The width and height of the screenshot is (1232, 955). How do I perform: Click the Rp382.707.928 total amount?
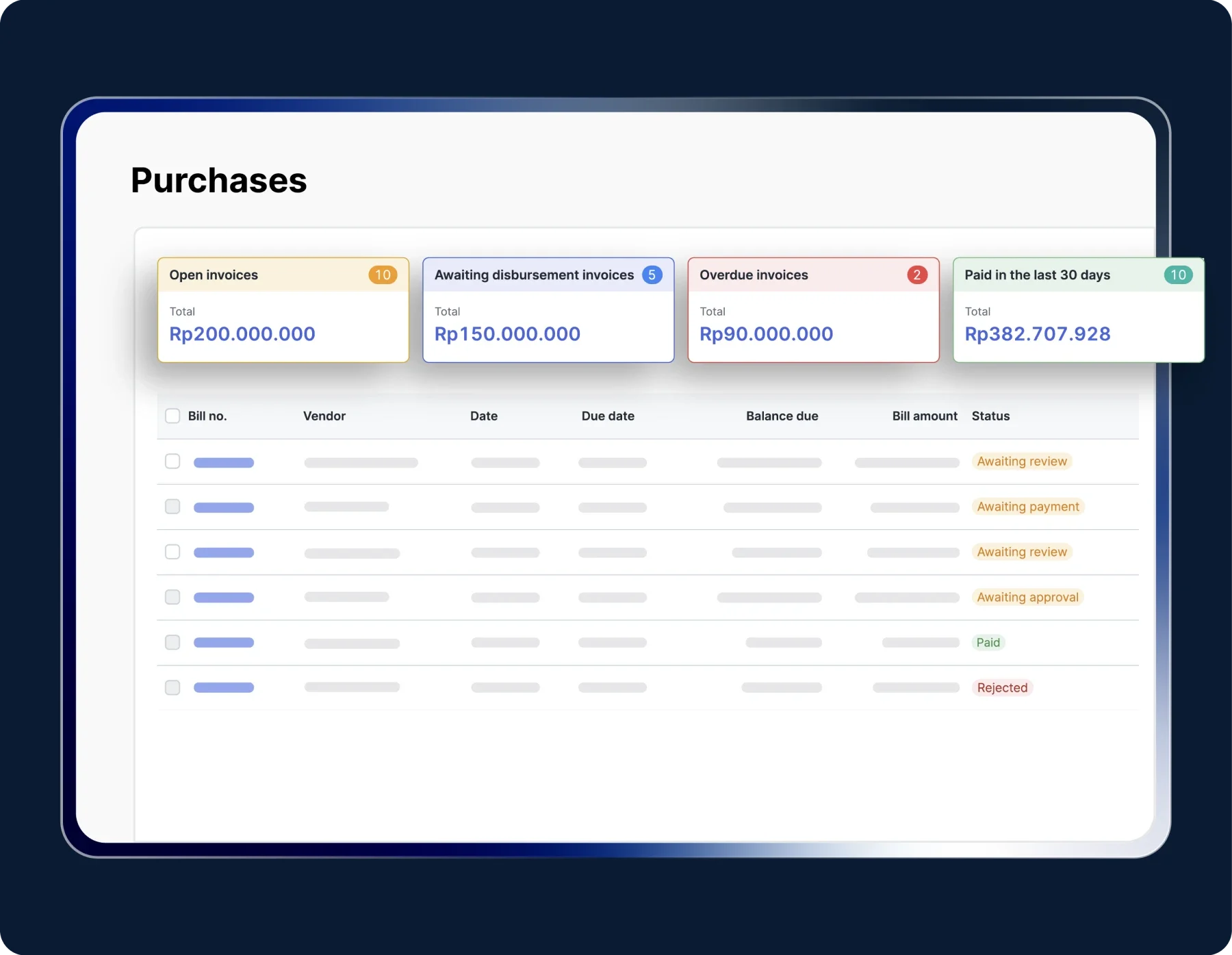(x=1037, y=334)
